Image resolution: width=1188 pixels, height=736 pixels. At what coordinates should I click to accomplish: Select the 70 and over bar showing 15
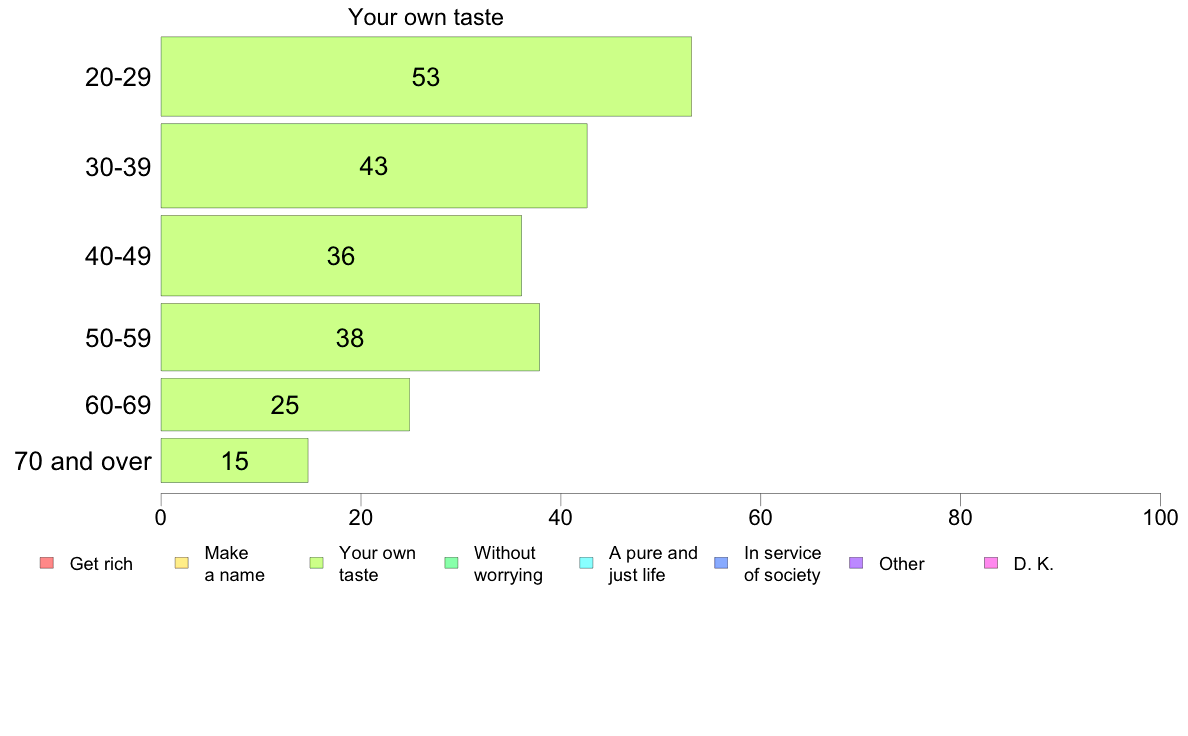(234, 460)
